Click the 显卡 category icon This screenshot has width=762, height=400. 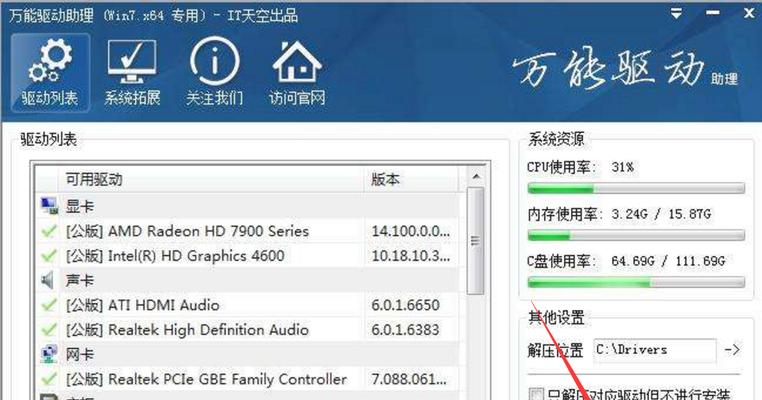[x=49, y=206]
